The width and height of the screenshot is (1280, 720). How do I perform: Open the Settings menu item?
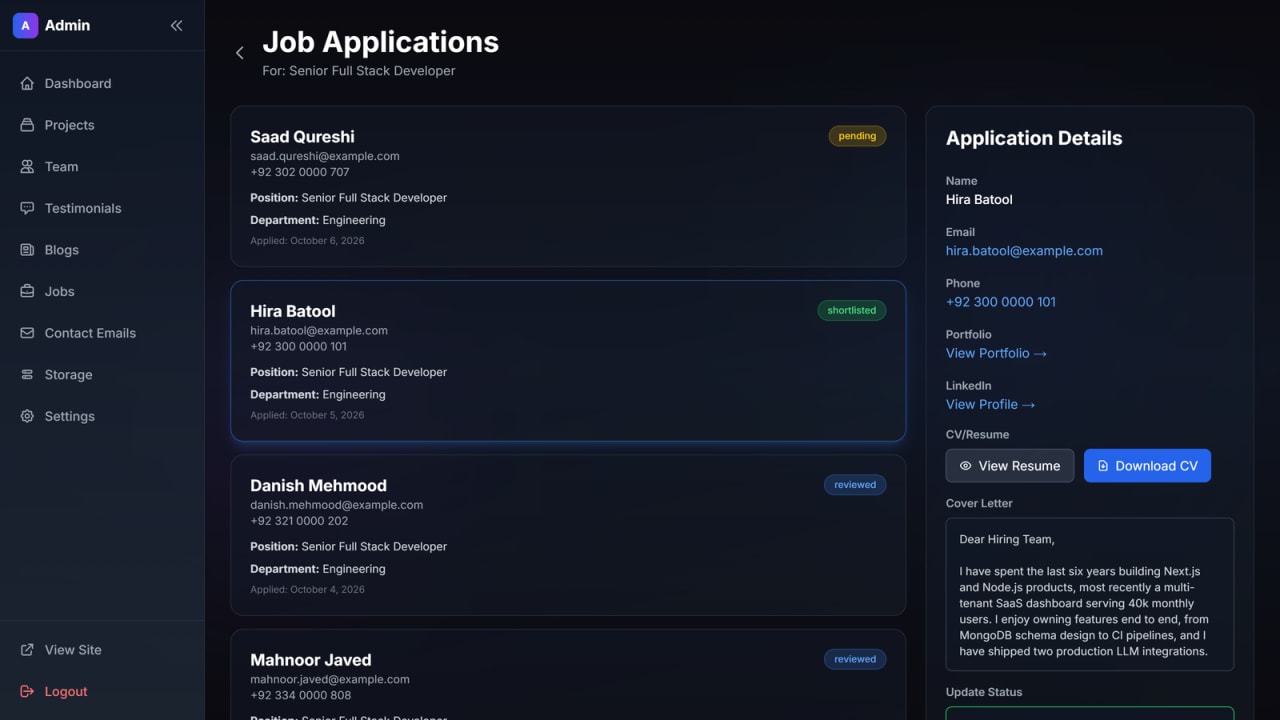tap(102, 416)
